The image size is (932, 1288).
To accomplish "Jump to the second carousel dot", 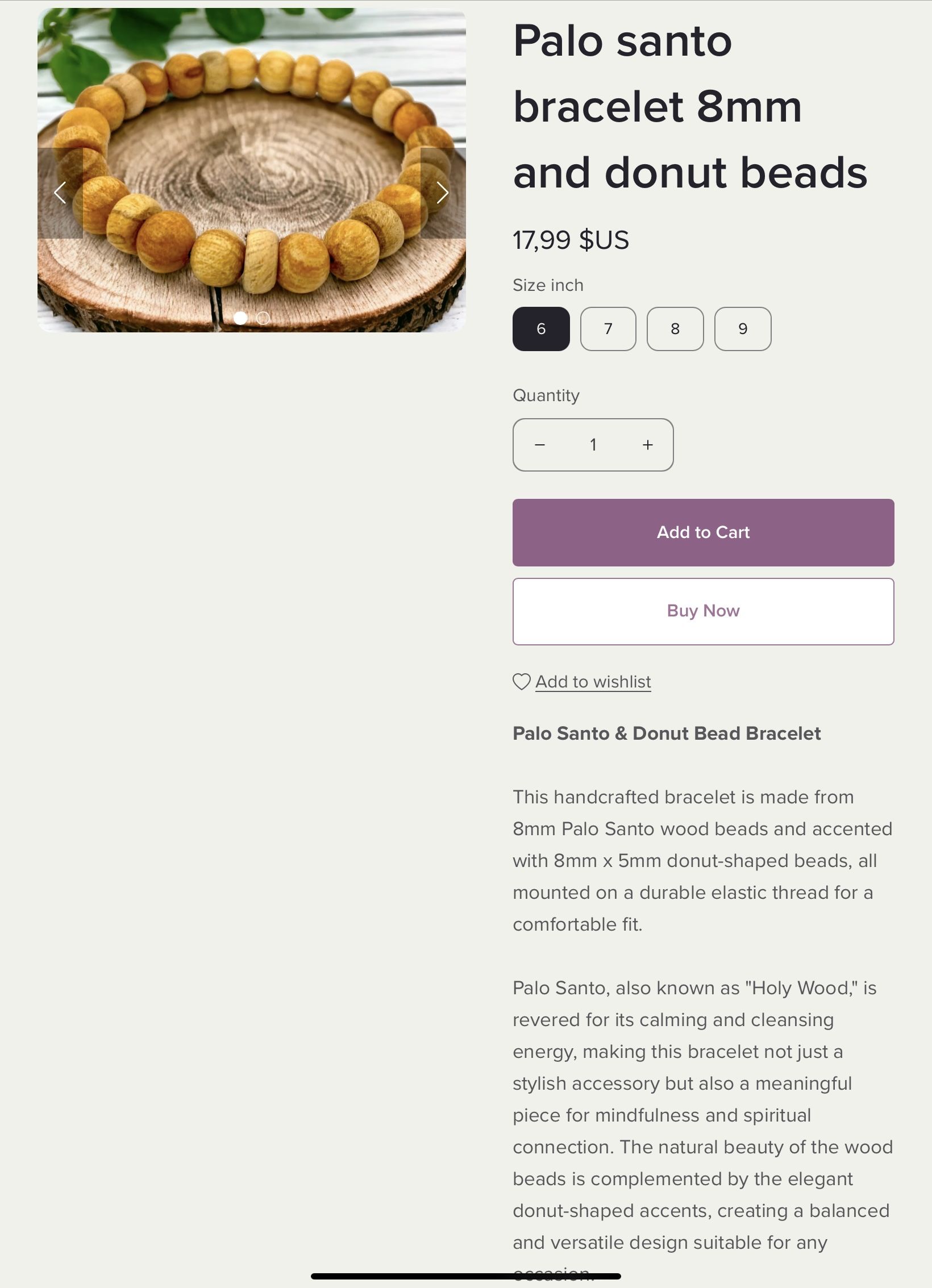I will tap(263, 318).
